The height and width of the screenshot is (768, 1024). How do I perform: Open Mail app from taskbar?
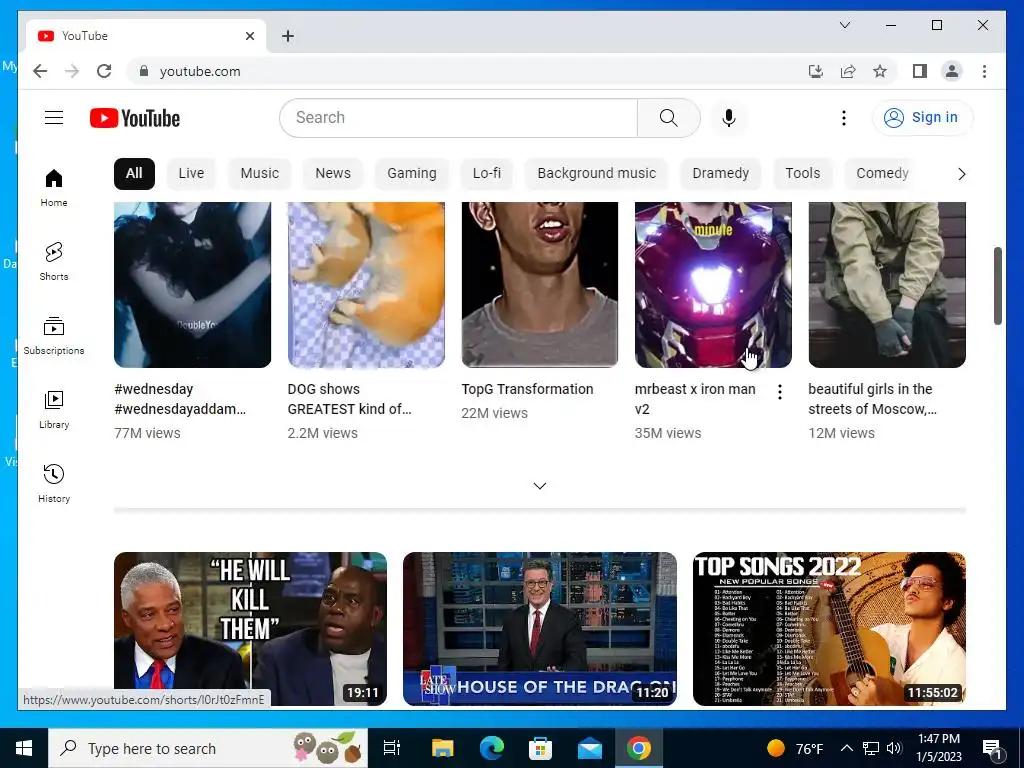[590, 748]
